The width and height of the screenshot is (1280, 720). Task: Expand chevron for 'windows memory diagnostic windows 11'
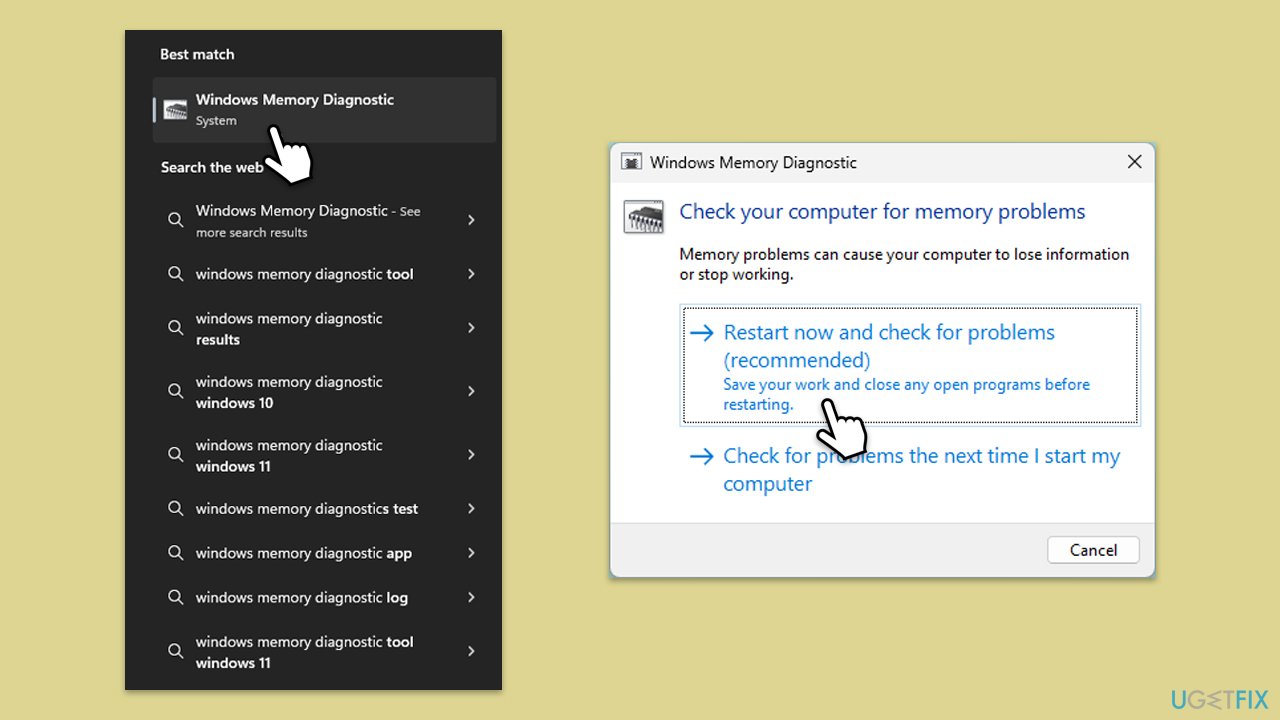coord(471,455)
